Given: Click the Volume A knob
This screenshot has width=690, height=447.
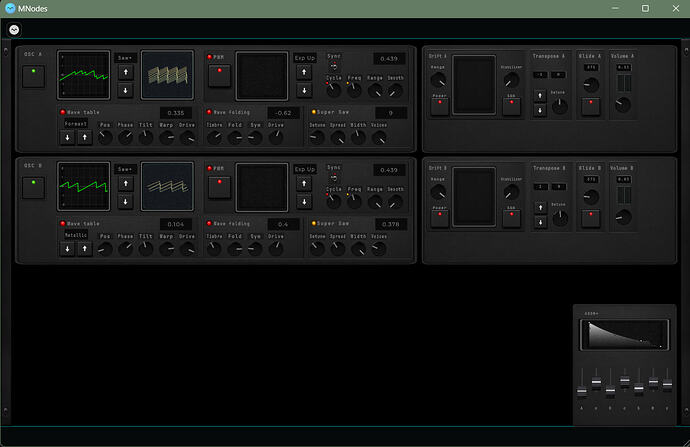Looking at the screenshot, I should pyautogui.click(x=623, y=105).
